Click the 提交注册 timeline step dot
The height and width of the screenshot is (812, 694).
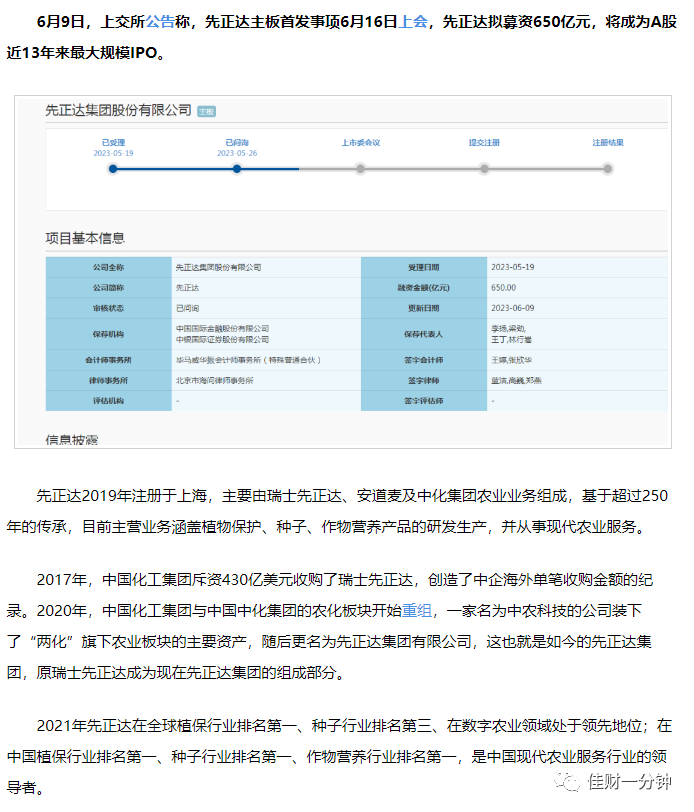[484, 169]
